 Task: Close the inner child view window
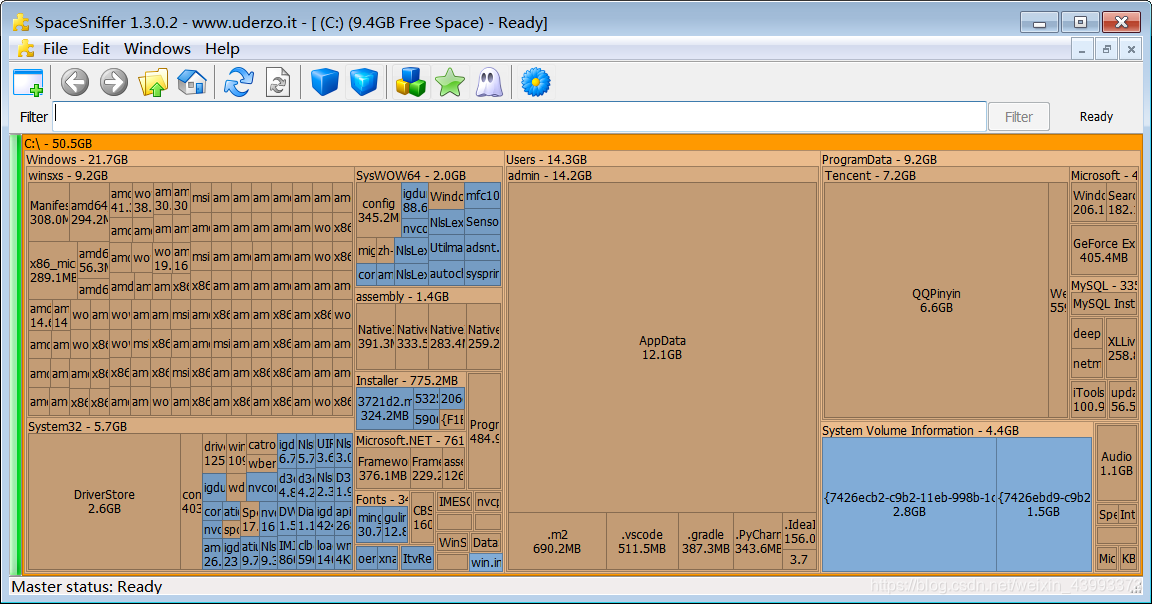[1131, 49]
